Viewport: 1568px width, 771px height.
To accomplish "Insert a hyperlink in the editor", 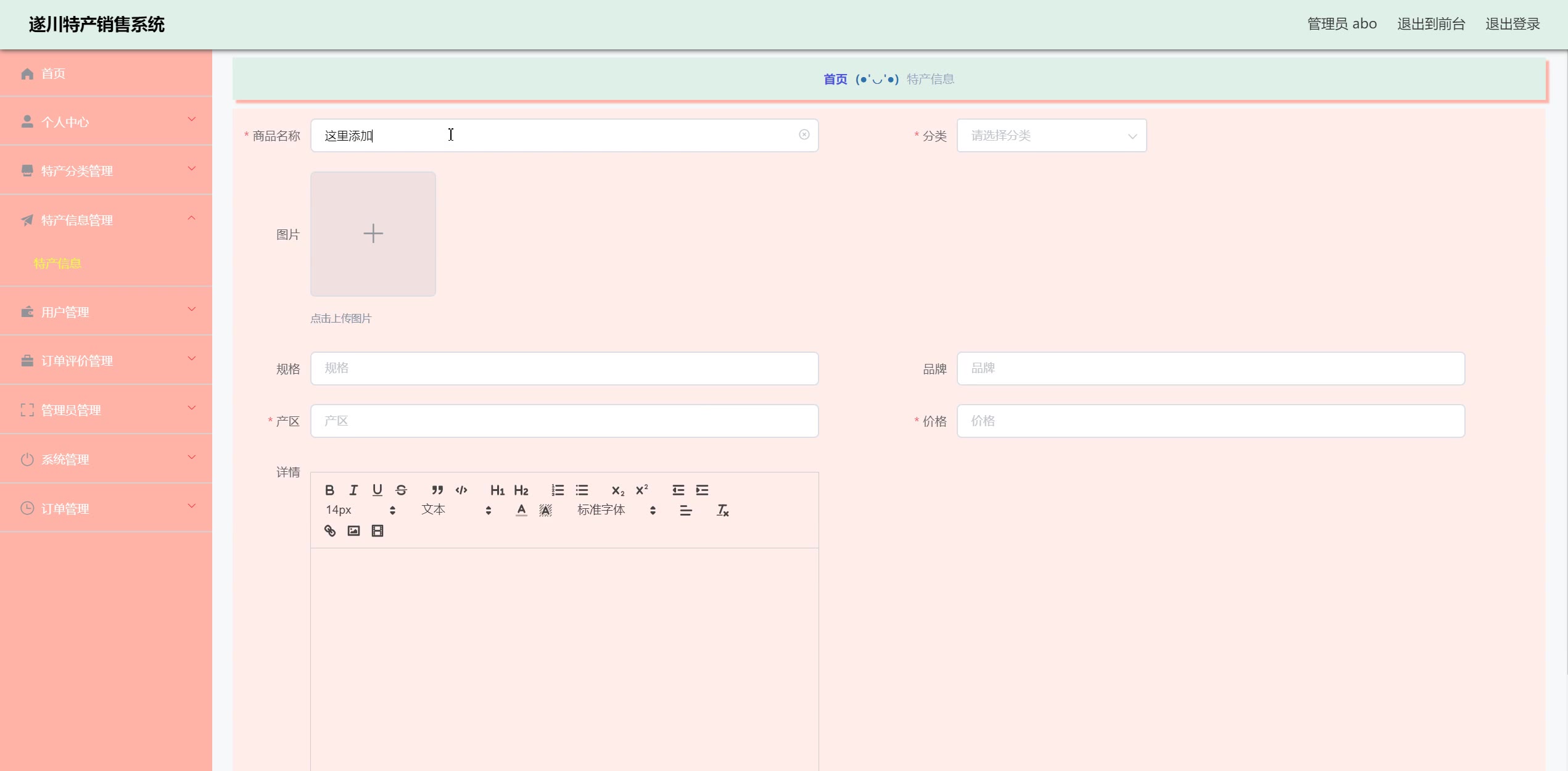I will pos(330,530).
